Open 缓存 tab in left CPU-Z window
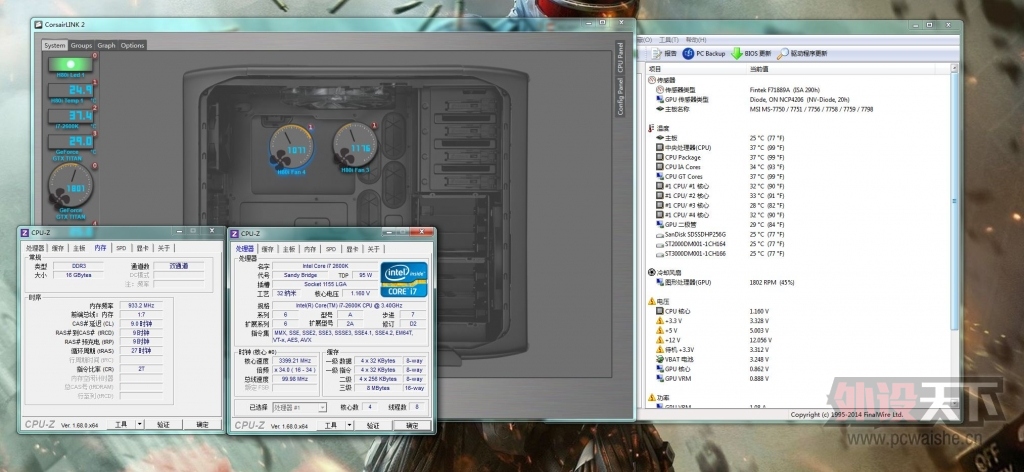Screen dimensions: 1024x472 click(x=58, y=248)
